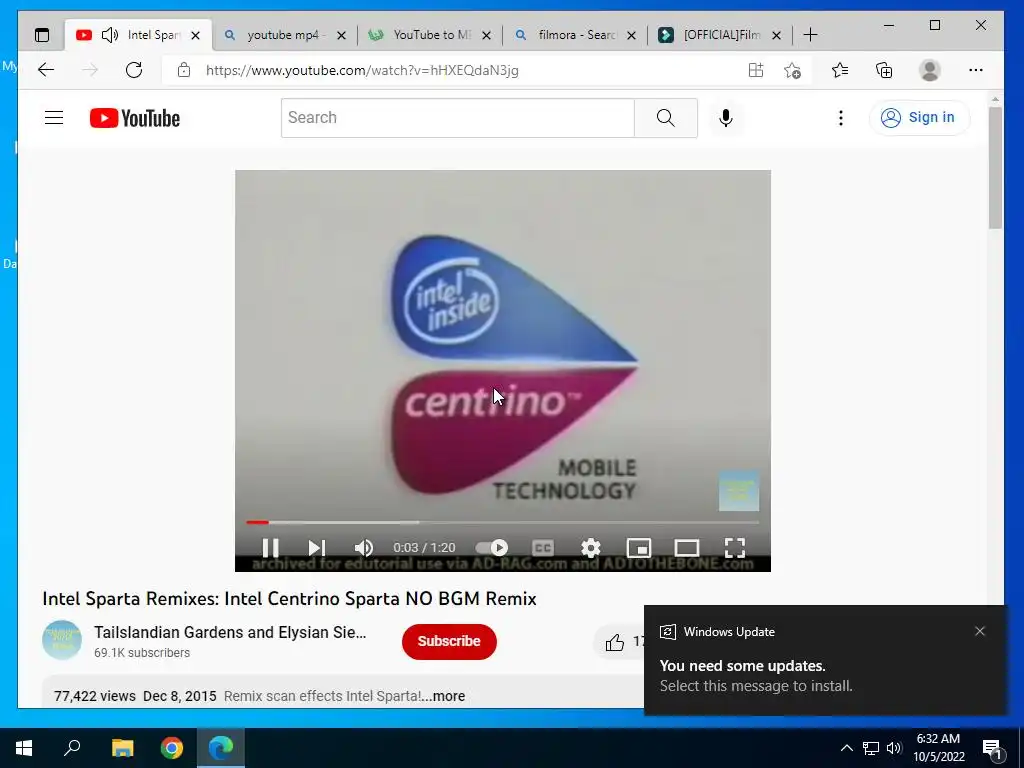The height and width of the screenshot is (768, 1024).
Task: Open Tailslandian Gardens and Elysian channel name
Action: 230,632
